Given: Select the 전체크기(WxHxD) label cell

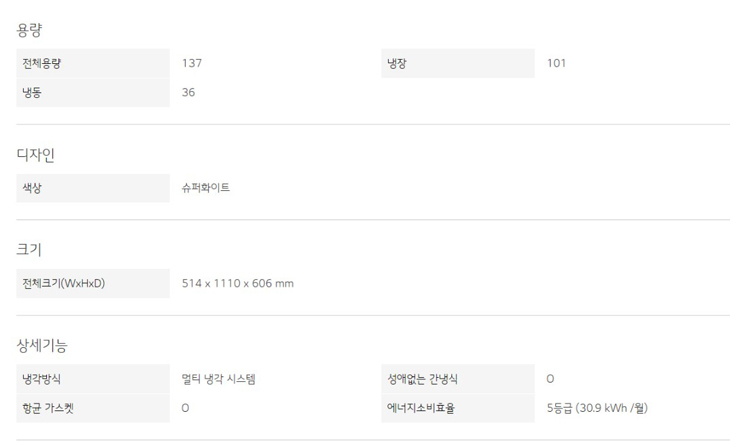Looking at the screenshot, I should tap(93, 283).
